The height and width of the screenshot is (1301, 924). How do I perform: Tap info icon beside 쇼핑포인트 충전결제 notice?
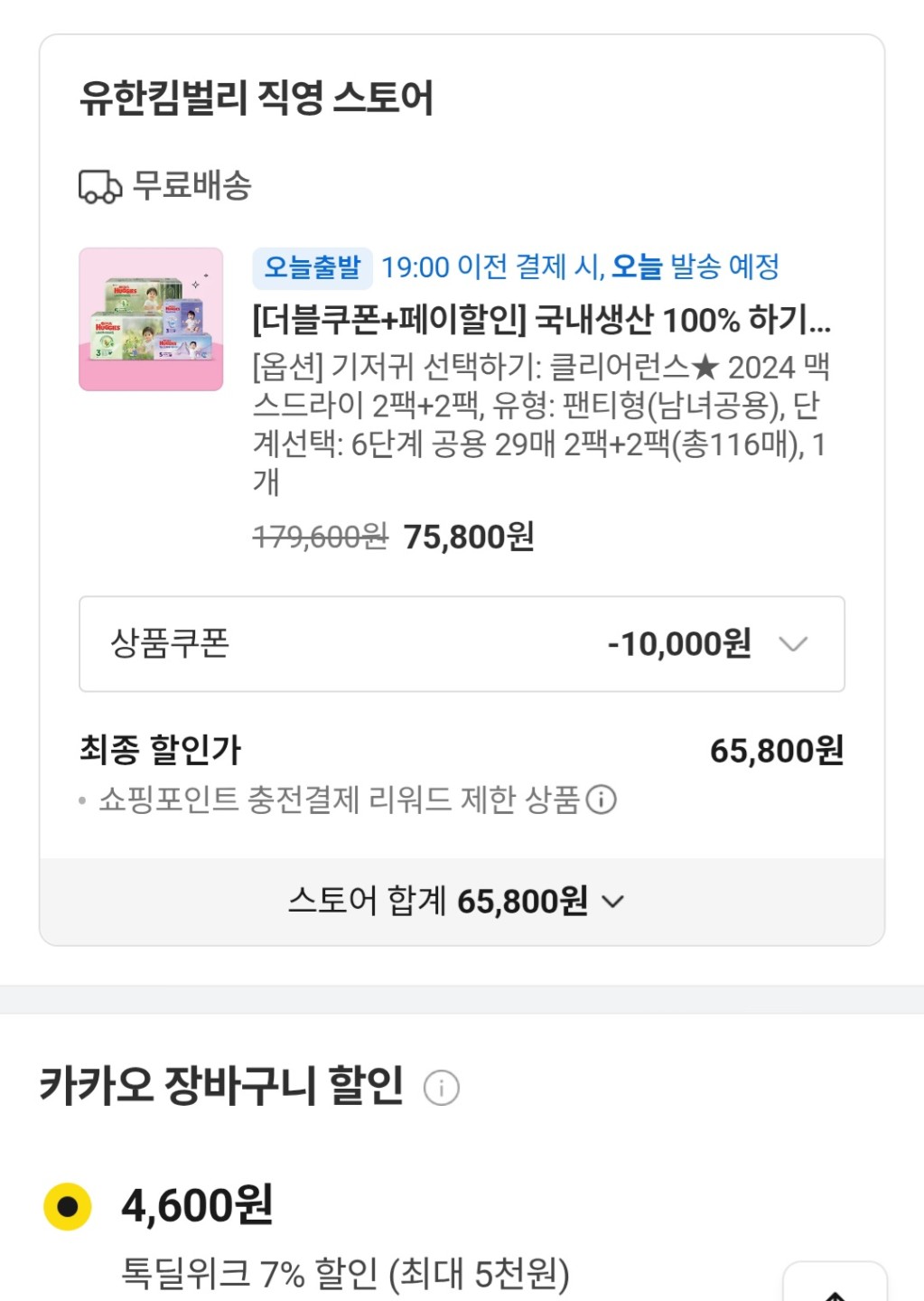[602, 800]
